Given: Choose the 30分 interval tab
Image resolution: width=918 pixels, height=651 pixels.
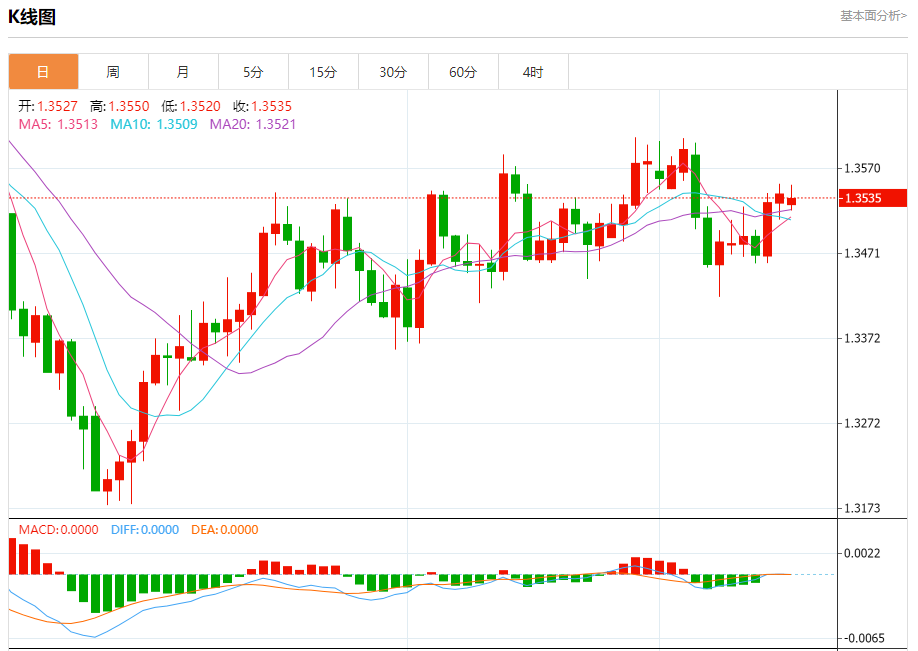Looking at the screenshot, I should 393,72.
